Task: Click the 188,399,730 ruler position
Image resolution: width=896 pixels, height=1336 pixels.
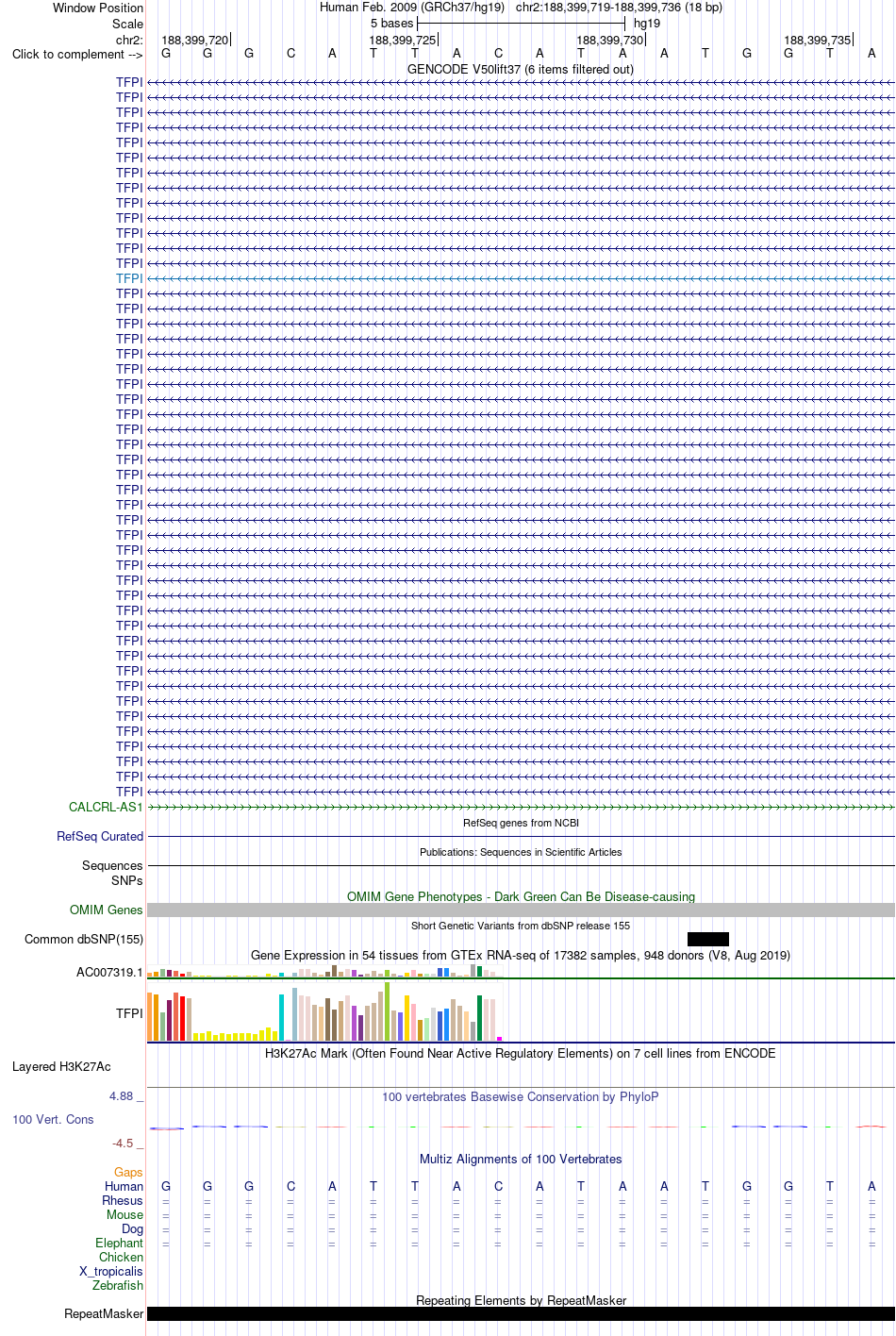Action: click(610, 40)
